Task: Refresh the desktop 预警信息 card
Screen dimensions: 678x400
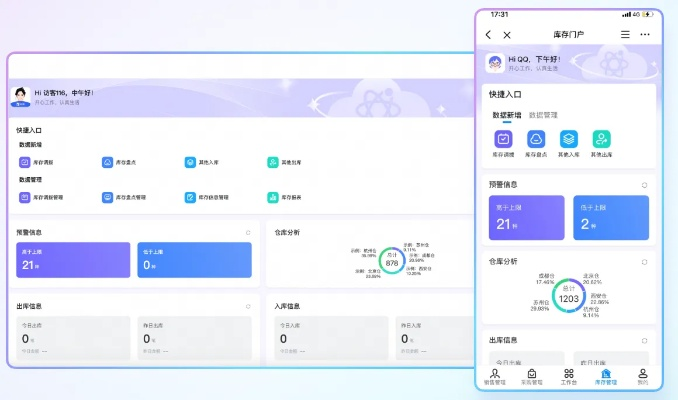Action: (247, 232)
